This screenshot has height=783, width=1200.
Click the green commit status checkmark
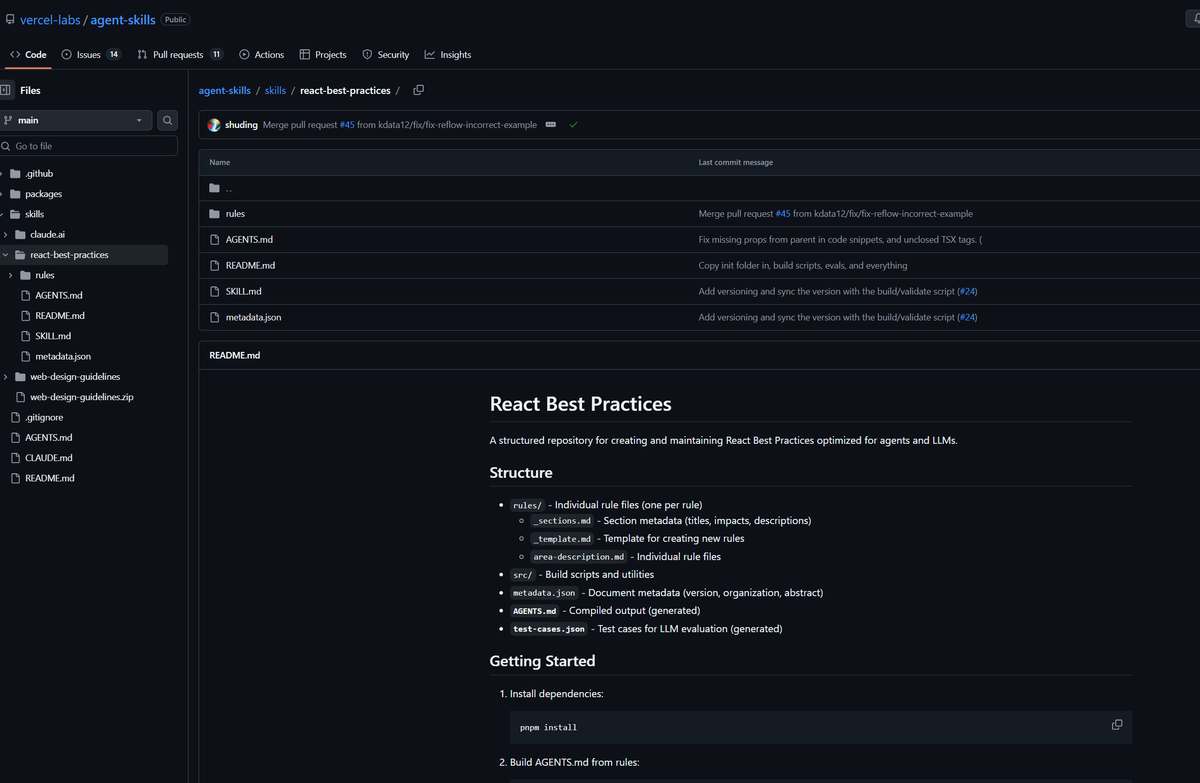point(574,125)
